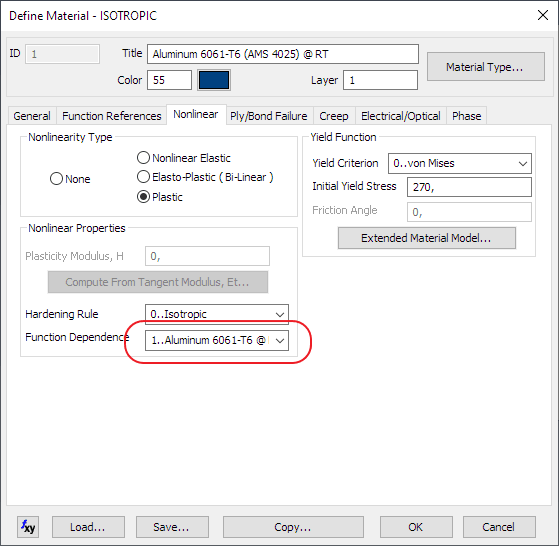Open the Phase tab
The height and width of the screenshot is (546, 559).
(x=467, y=116)
